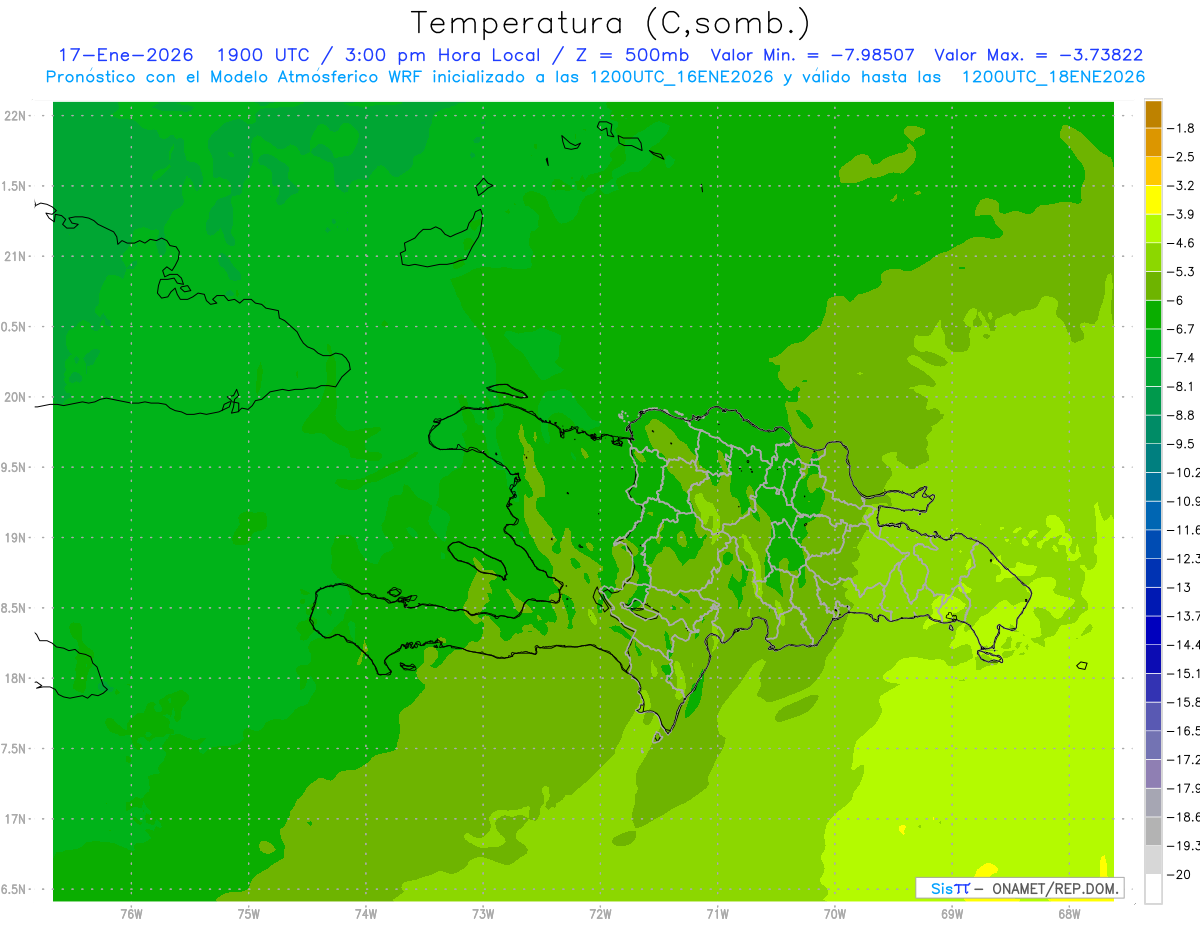Click the "-4.6" colorbar value
The image size is (1200, 927).
(x=1182, y=243)
